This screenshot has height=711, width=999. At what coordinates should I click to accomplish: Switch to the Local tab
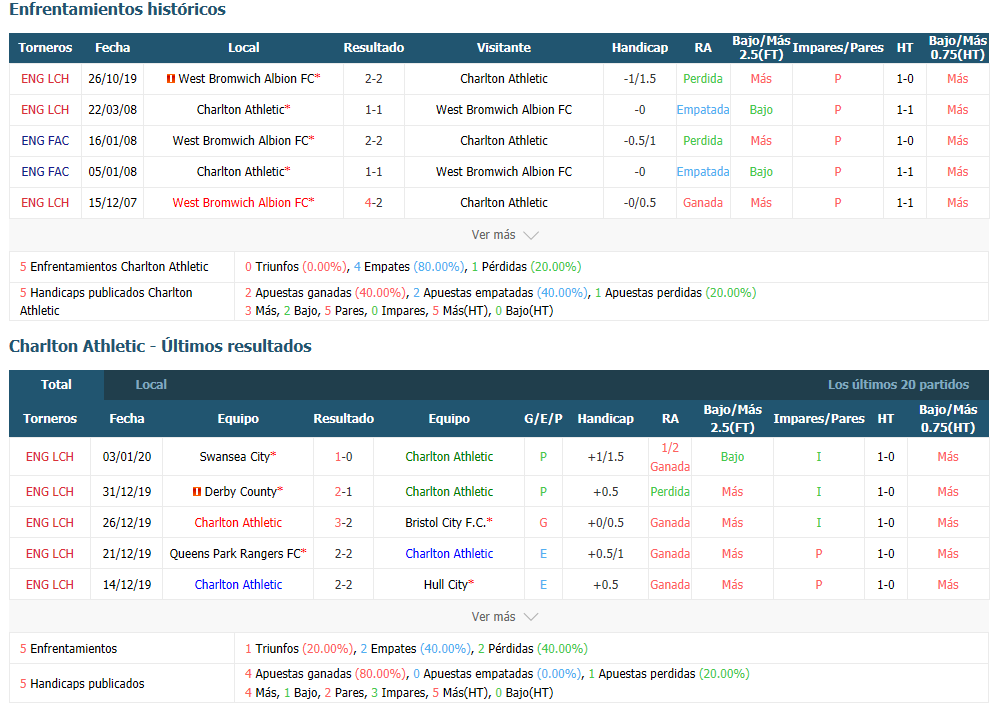(151, 385)
